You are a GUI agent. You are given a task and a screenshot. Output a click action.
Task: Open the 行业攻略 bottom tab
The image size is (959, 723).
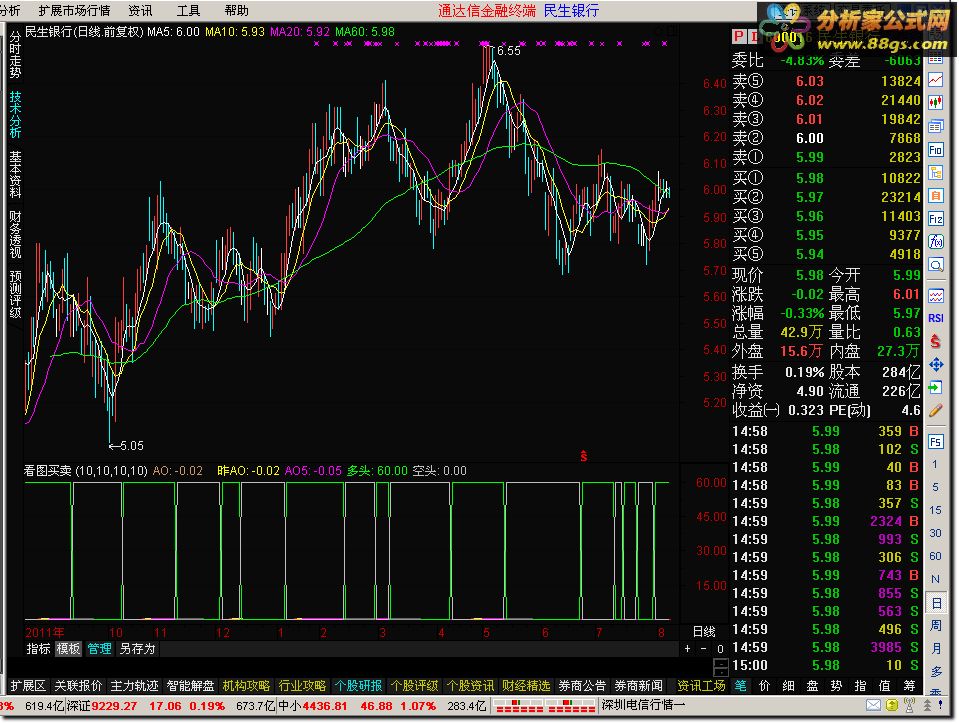coord(302,686)
